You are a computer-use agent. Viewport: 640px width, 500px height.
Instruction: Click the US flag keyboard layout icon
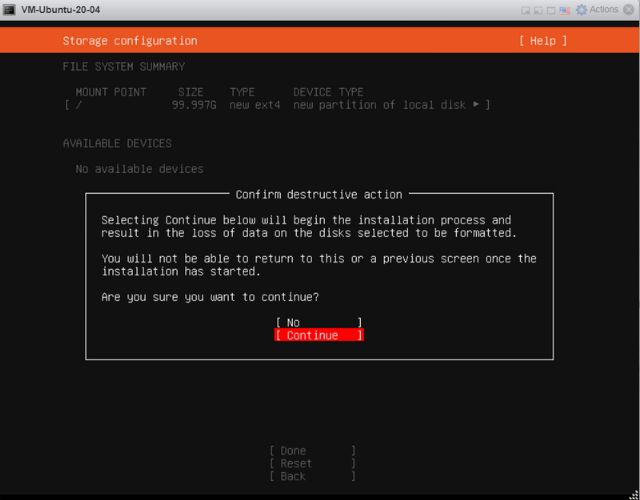point(565,11)
